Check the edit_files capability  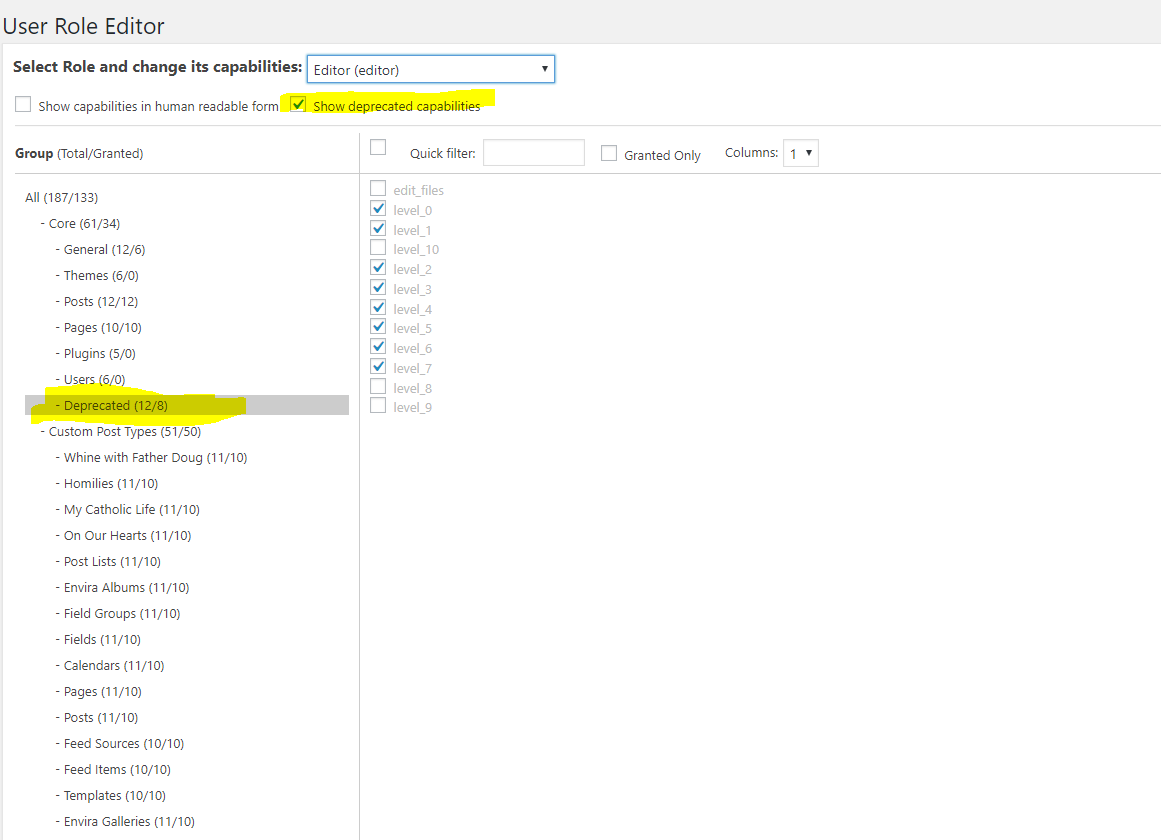point(378,189)
